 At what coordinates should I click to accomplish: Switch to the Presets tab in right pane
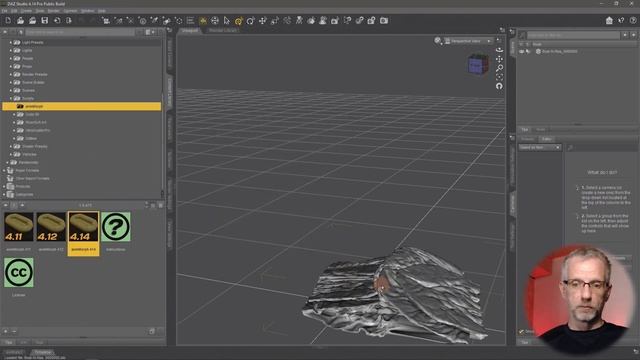527,139
